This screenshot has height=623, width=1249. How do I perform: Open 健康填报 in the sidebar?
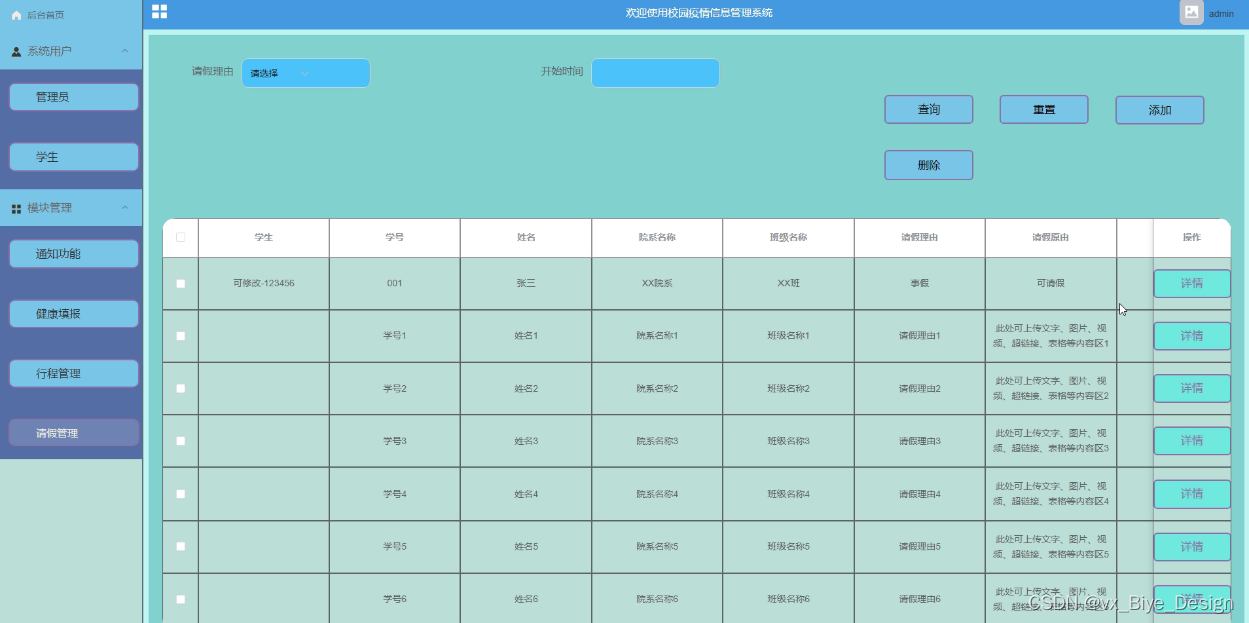pyautogui.click(x=74, y=314)
